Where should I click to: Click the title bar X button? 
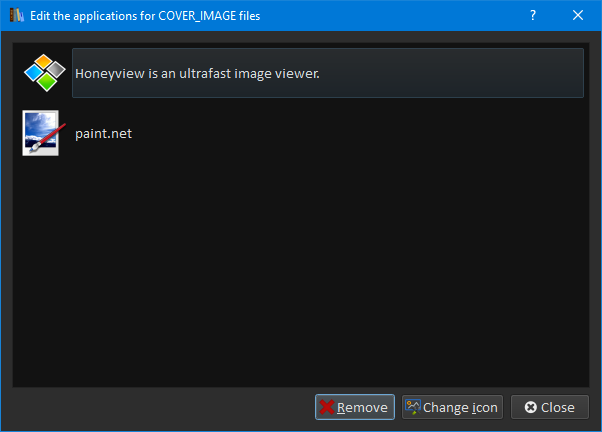click(x=578, y=15)
